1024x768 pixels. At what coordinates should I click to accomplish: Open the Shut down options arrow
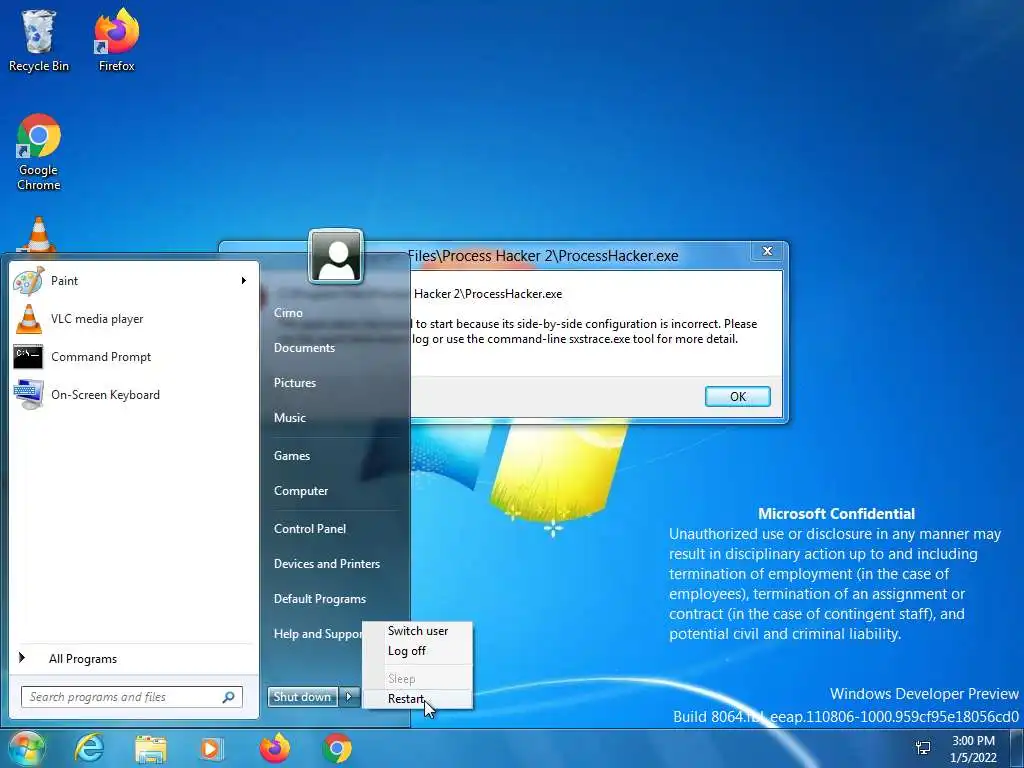349,697
